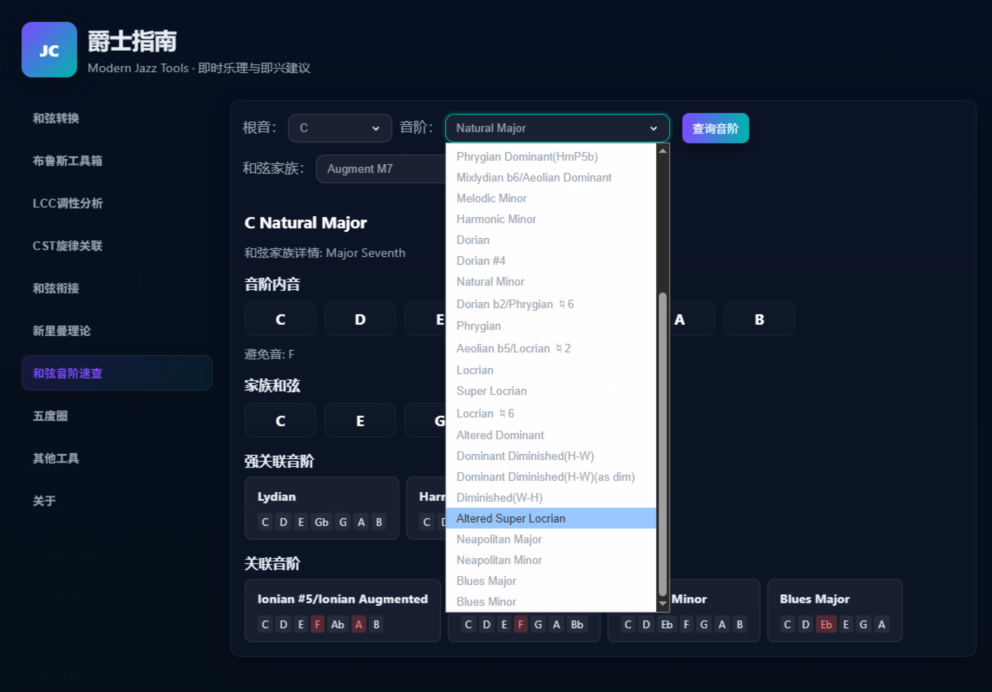Screen dimensions: 992x692
Task: Pick the Dorian scale option
Action: coord(550,240)
